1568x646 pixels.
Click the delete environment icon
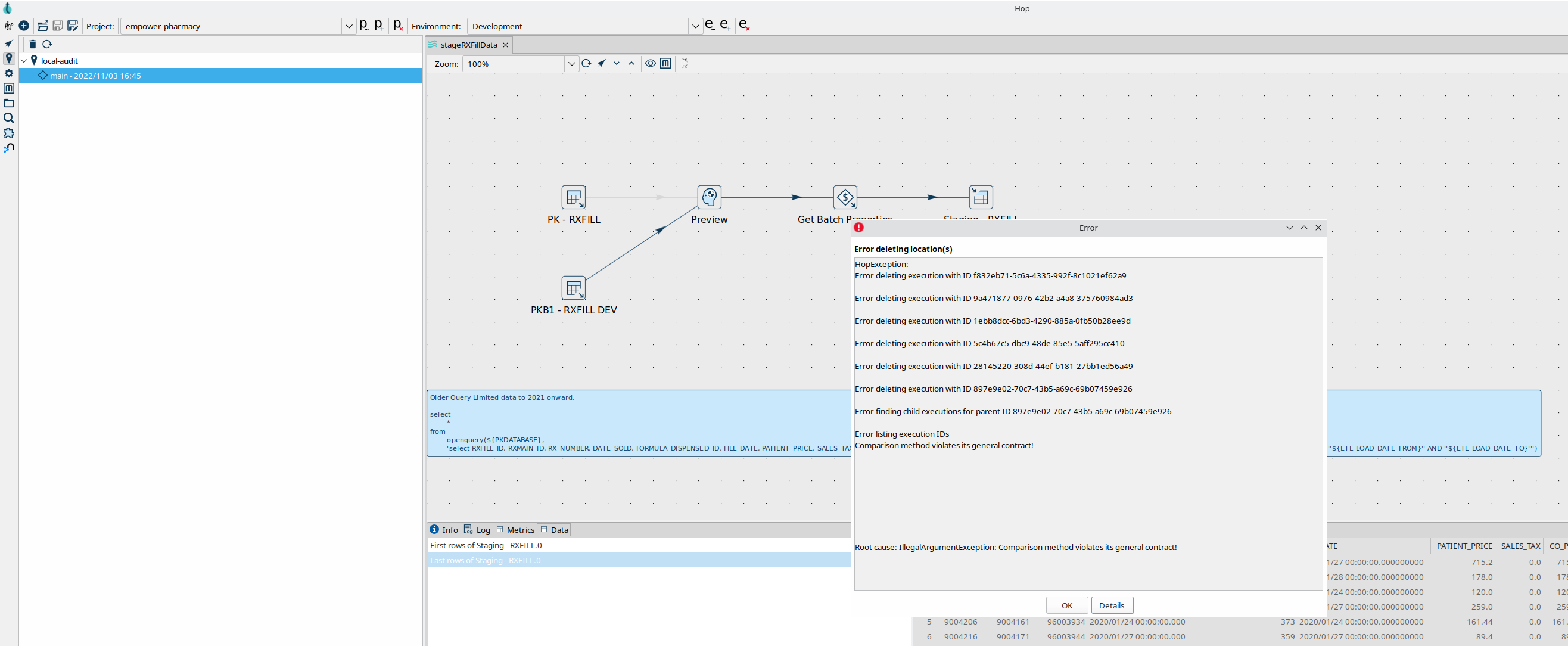click(744, 26)
